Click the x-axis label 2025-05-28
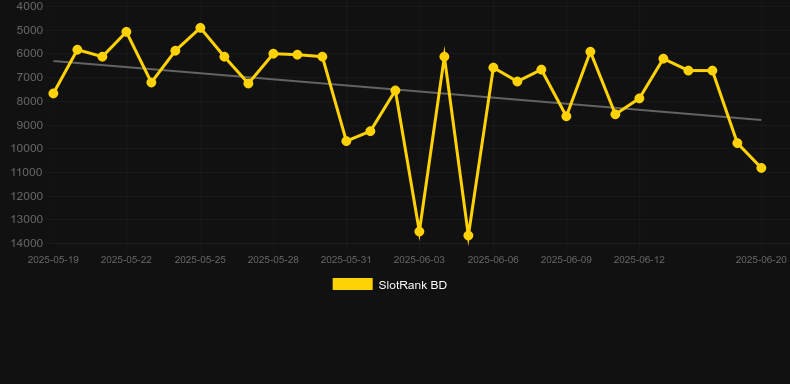This screenshot has height=384, width=790. 273,260
